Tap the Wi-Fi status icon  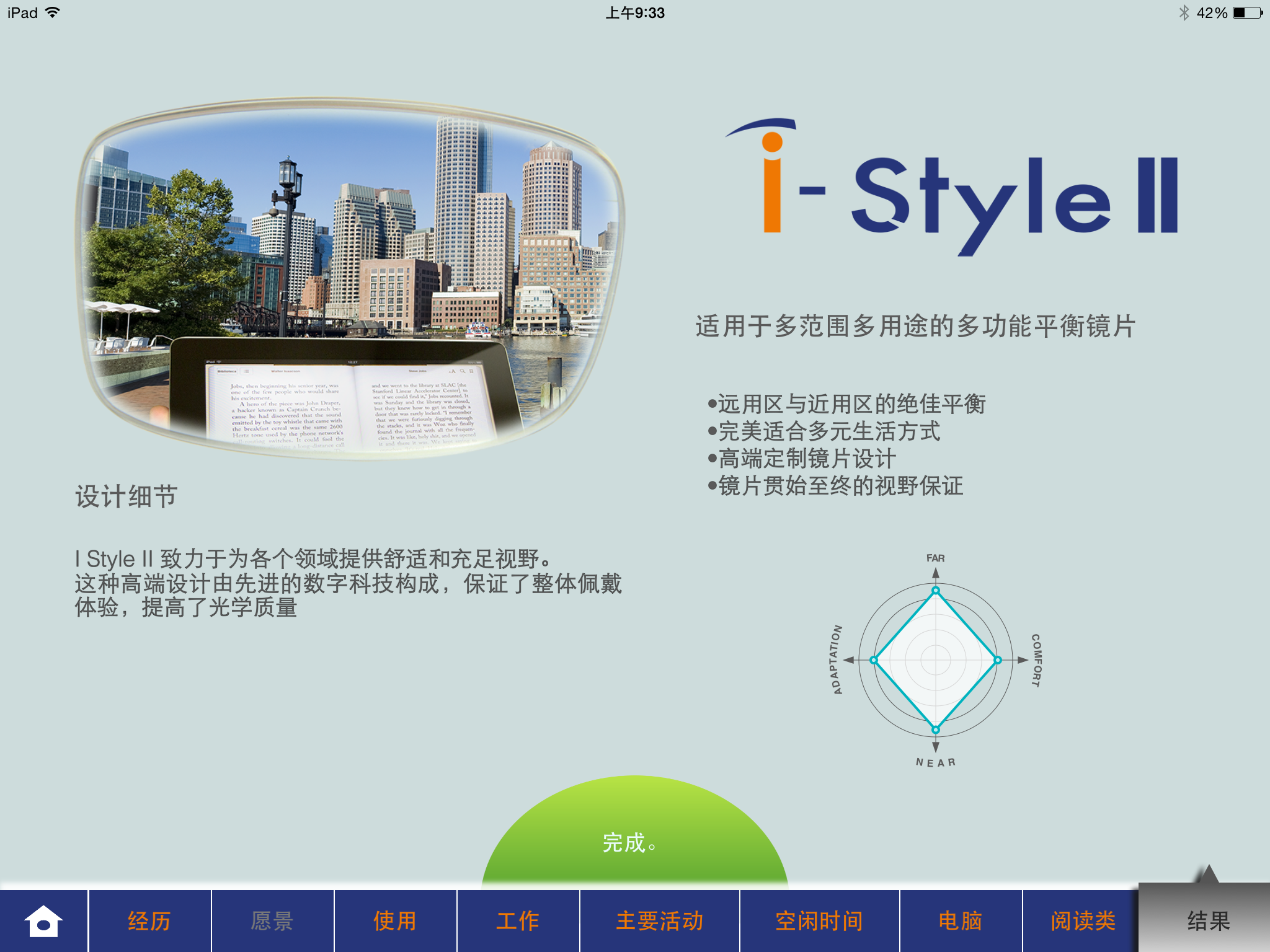(x=53, y=12)
